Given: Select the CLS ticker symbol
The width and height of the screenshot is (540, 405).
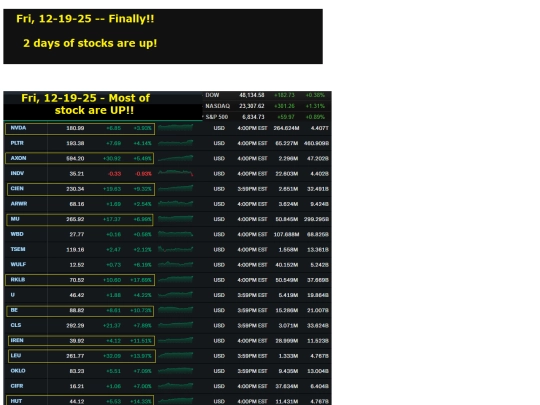Looking at the screenshot, I should click(x=16, y=325).
